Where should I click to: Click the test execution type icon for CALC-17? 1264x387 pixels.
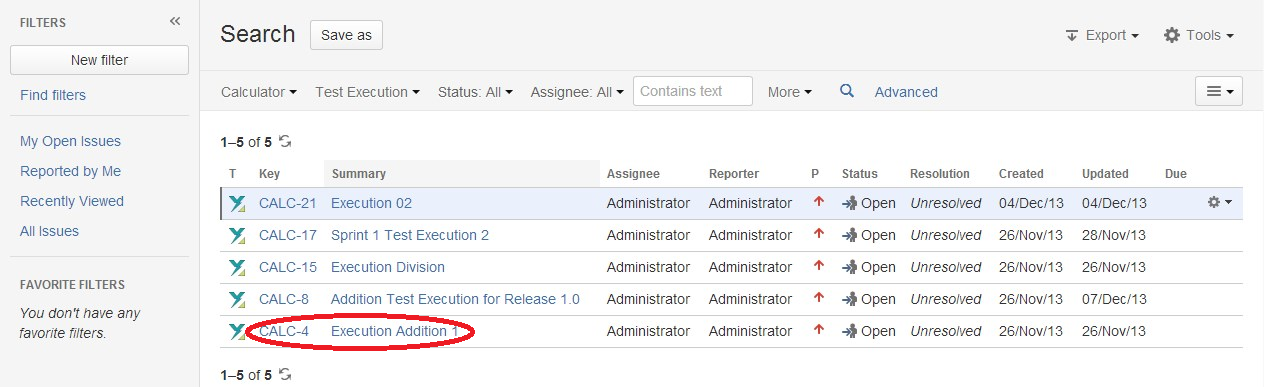pos(237,236)
